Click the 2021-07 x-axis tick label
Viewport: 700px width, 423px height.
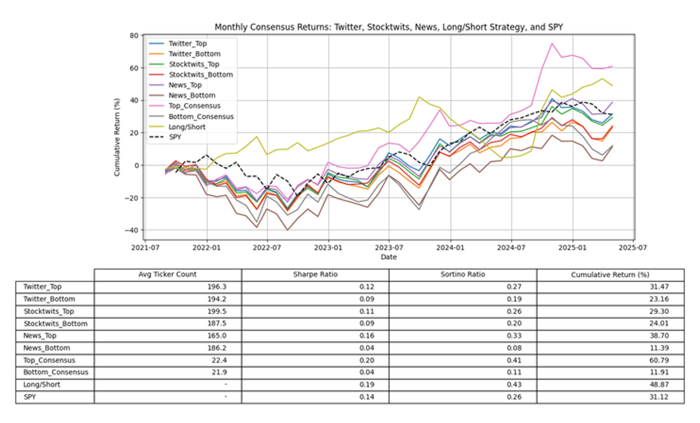146,247
